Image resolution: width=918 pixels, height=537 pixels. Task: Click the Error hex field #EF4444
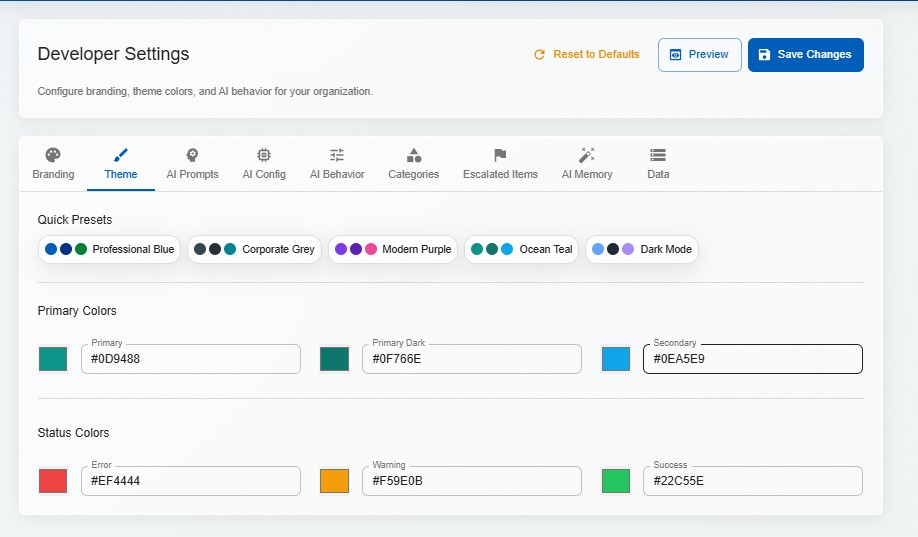click(191, 481)
